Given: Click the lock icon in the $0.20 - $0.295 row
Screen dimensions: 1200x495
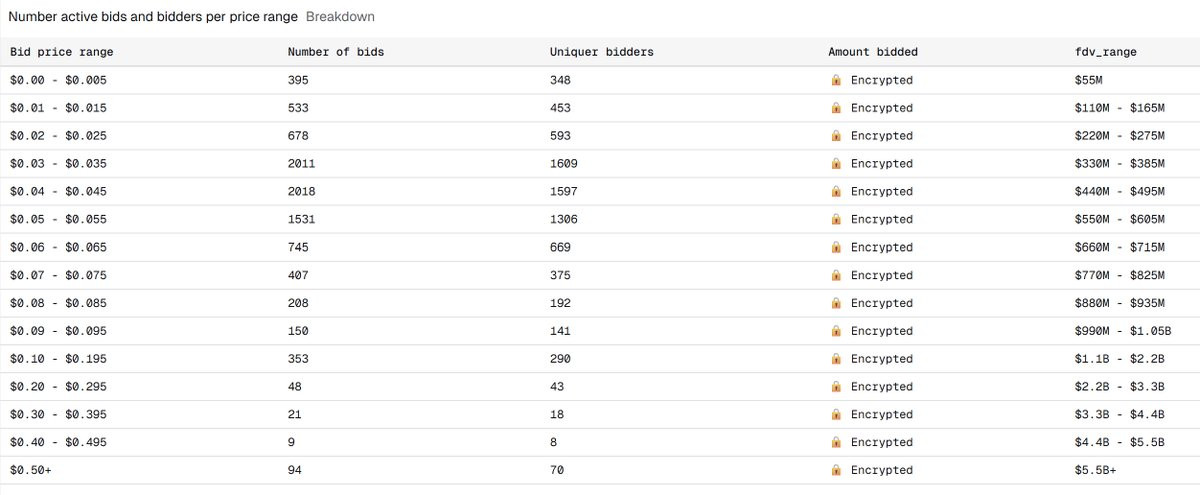Looking at the screenshot, I should coord(836,387).
